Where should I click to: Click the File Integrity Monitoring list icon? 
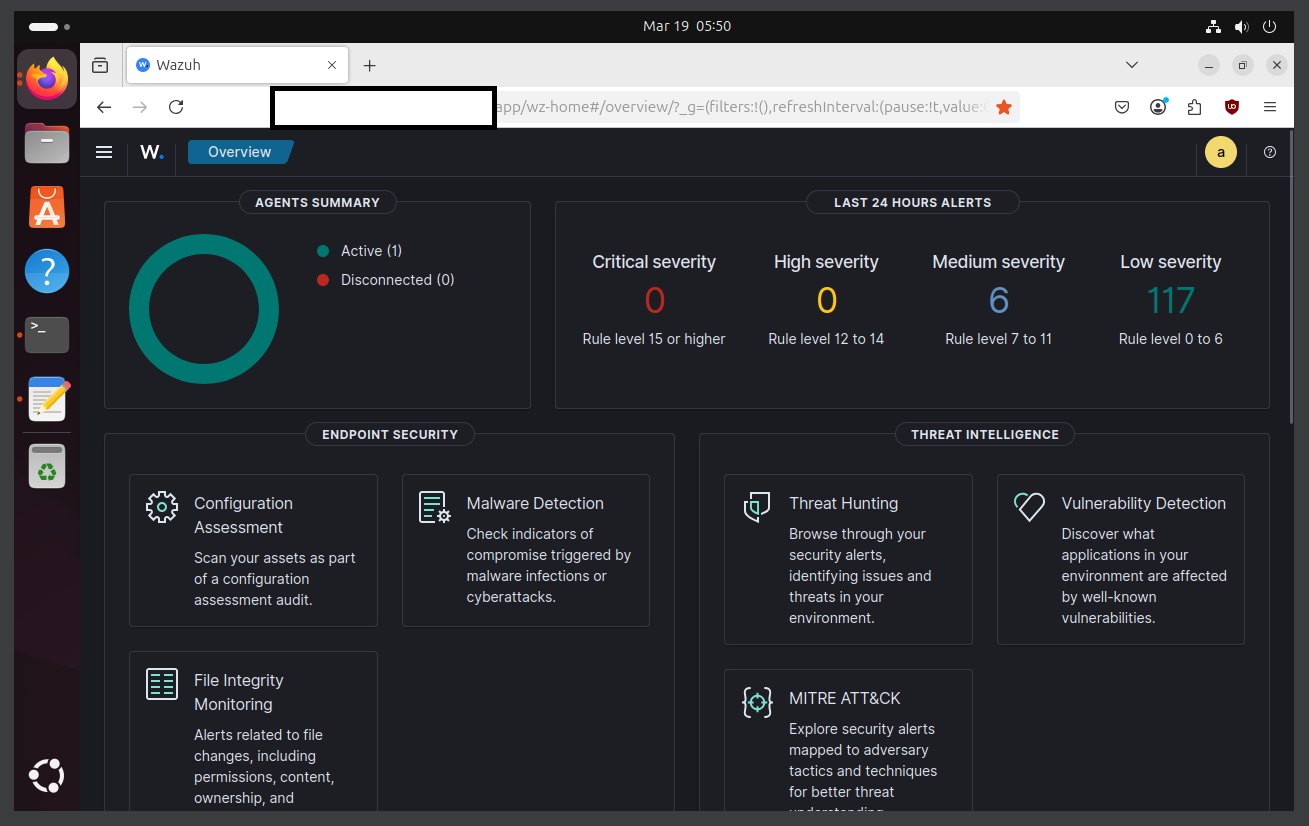point(162,684)
